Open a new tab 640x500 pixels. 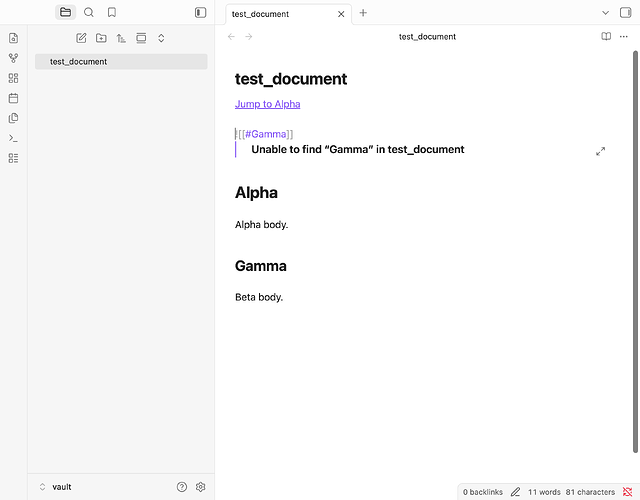pos(363,13)
